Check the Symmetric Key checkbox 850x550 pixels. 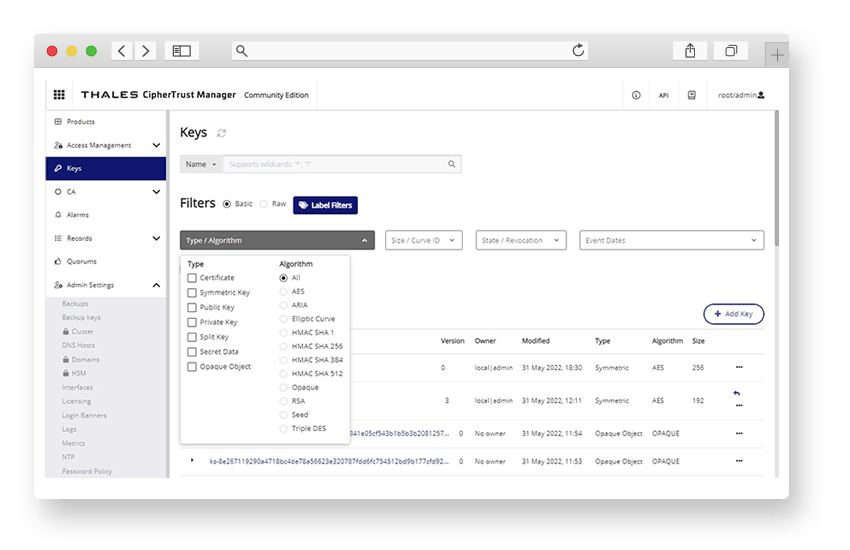pos(192,293)
